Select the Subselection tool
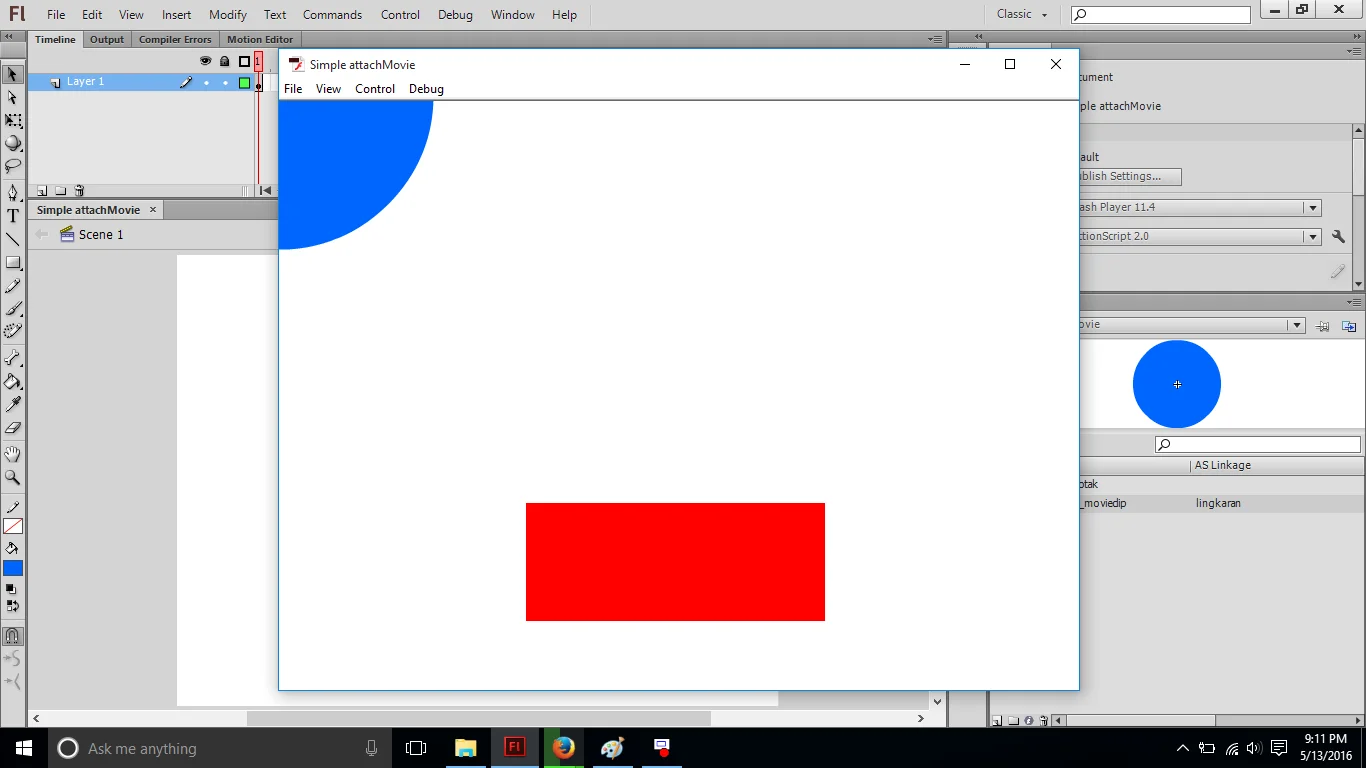This screenshot has width=1366, height=768. (x=12, y=98)
